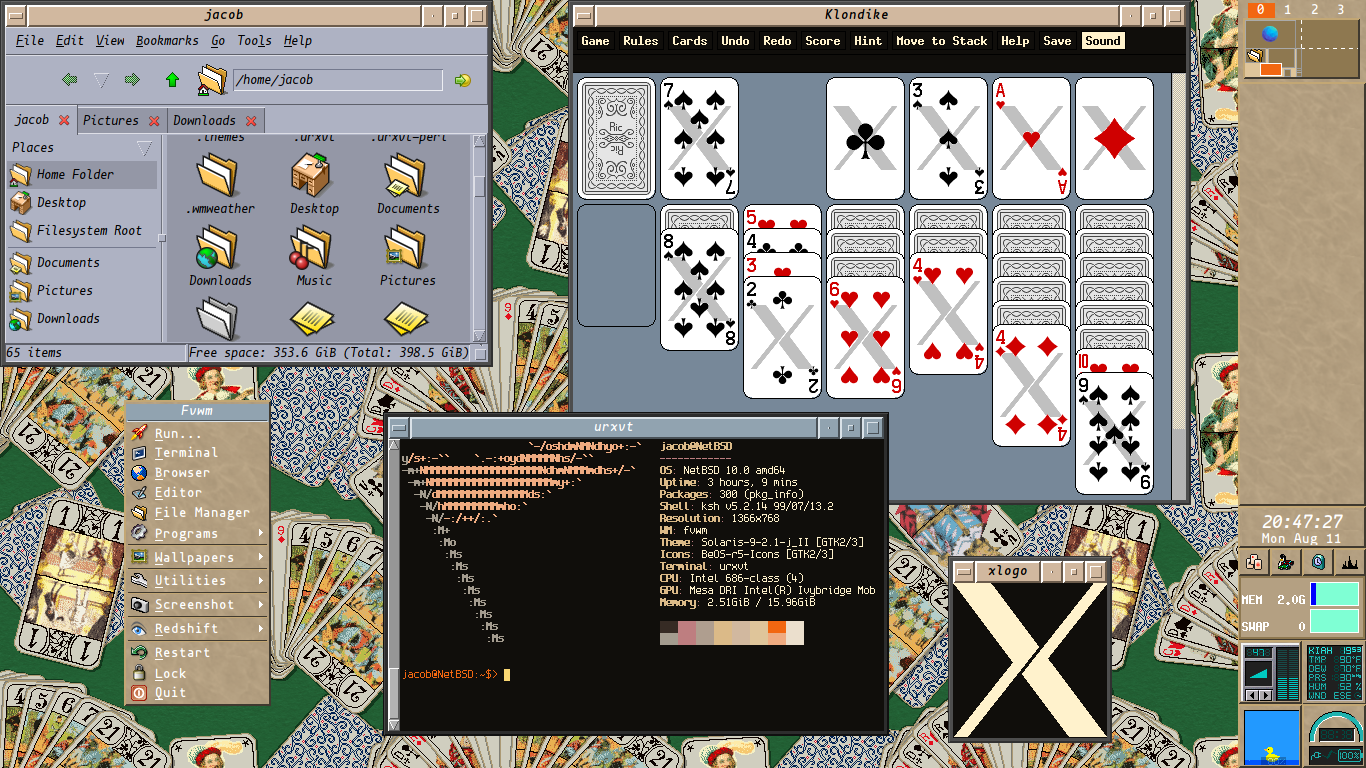Go back in the jacob file manager
This screenshot has width=1366, height=768.
[69, 80]
